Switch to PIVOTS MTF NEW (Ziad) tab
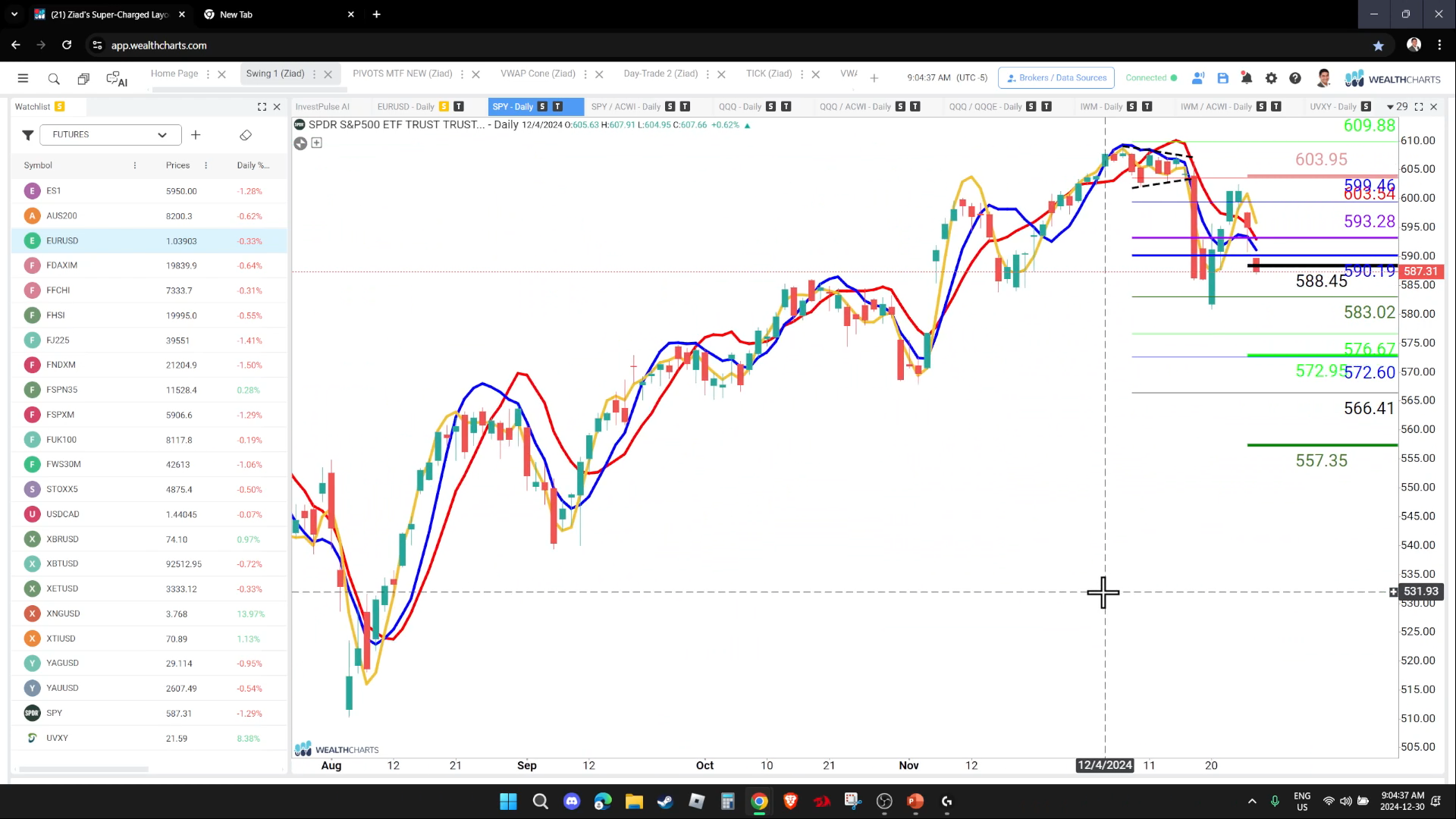1456x819 pixels. click(x=402, y=74)
